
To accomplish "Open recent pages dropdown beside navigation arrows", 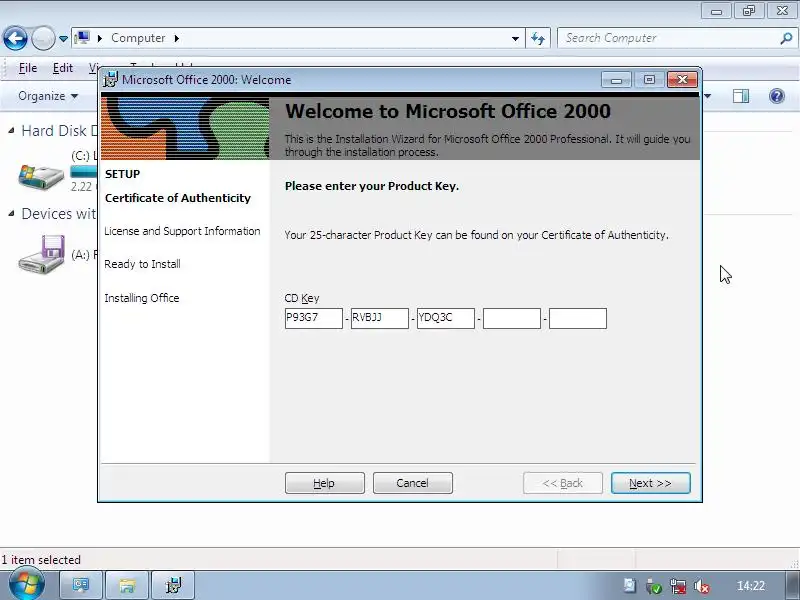I will click(x=63, y=39).
